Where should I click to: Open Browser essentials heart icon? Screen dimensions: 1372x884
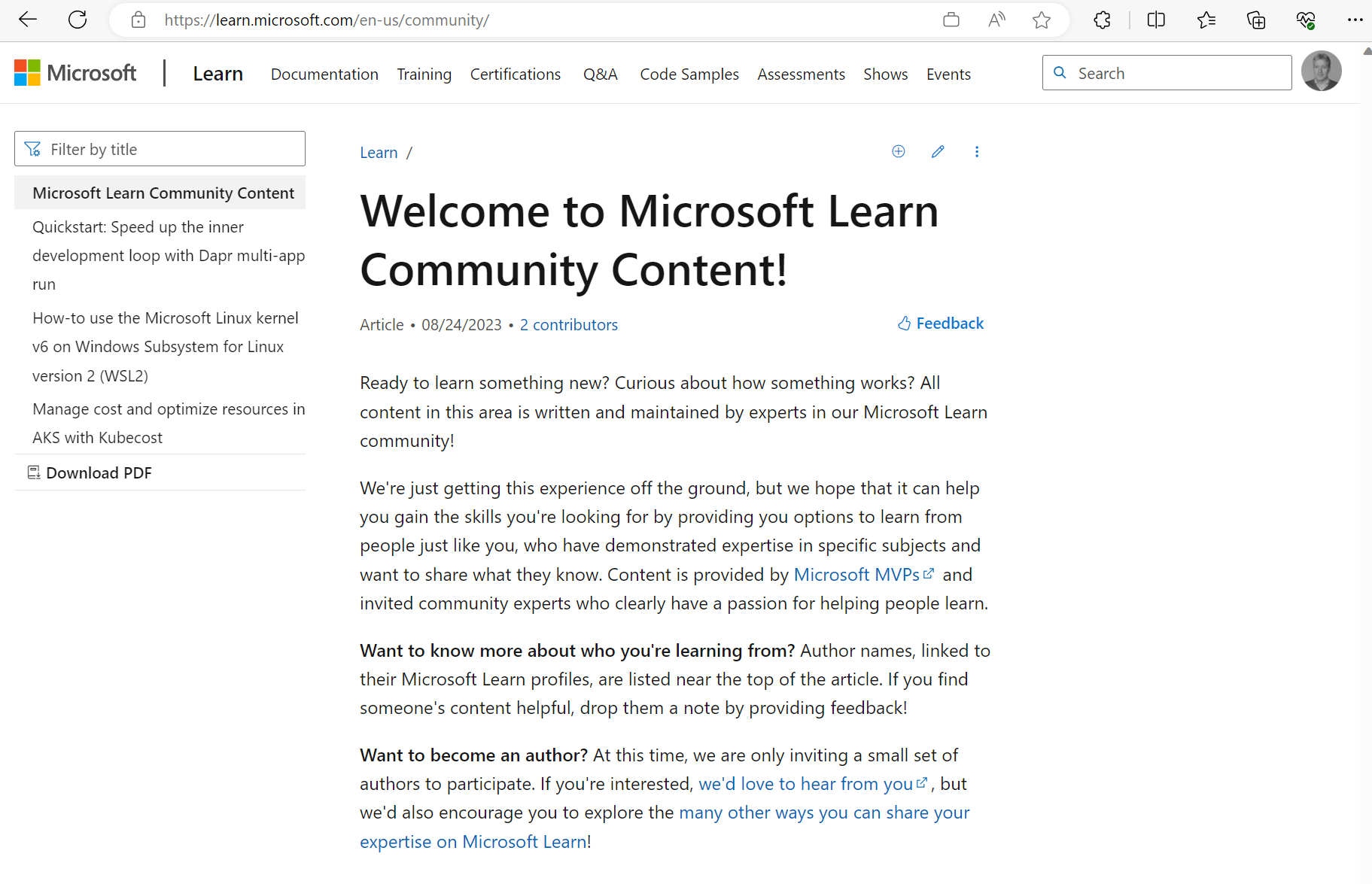click(1306, 20)
